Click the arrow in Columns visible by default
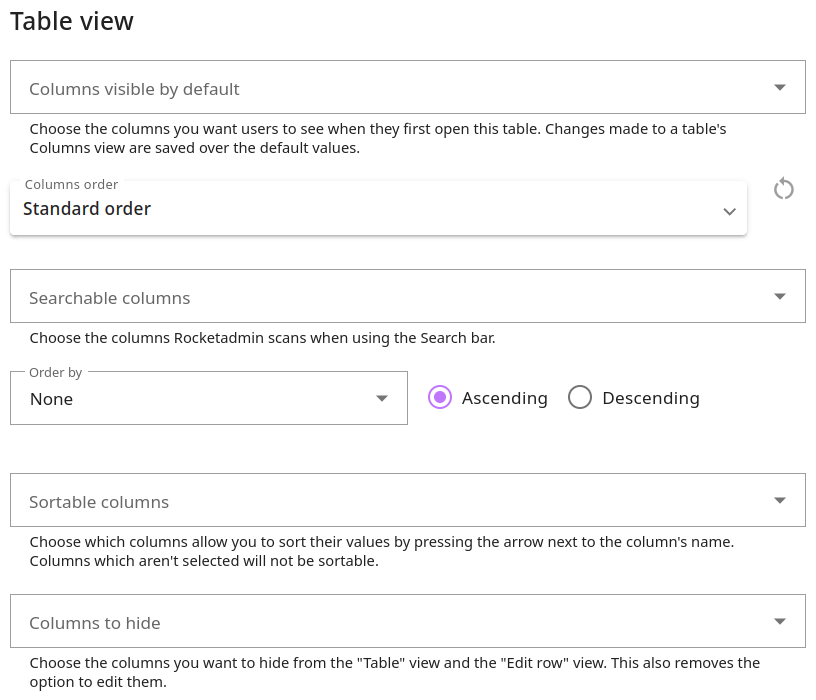The image size is (816, 700). coord(780,88)
